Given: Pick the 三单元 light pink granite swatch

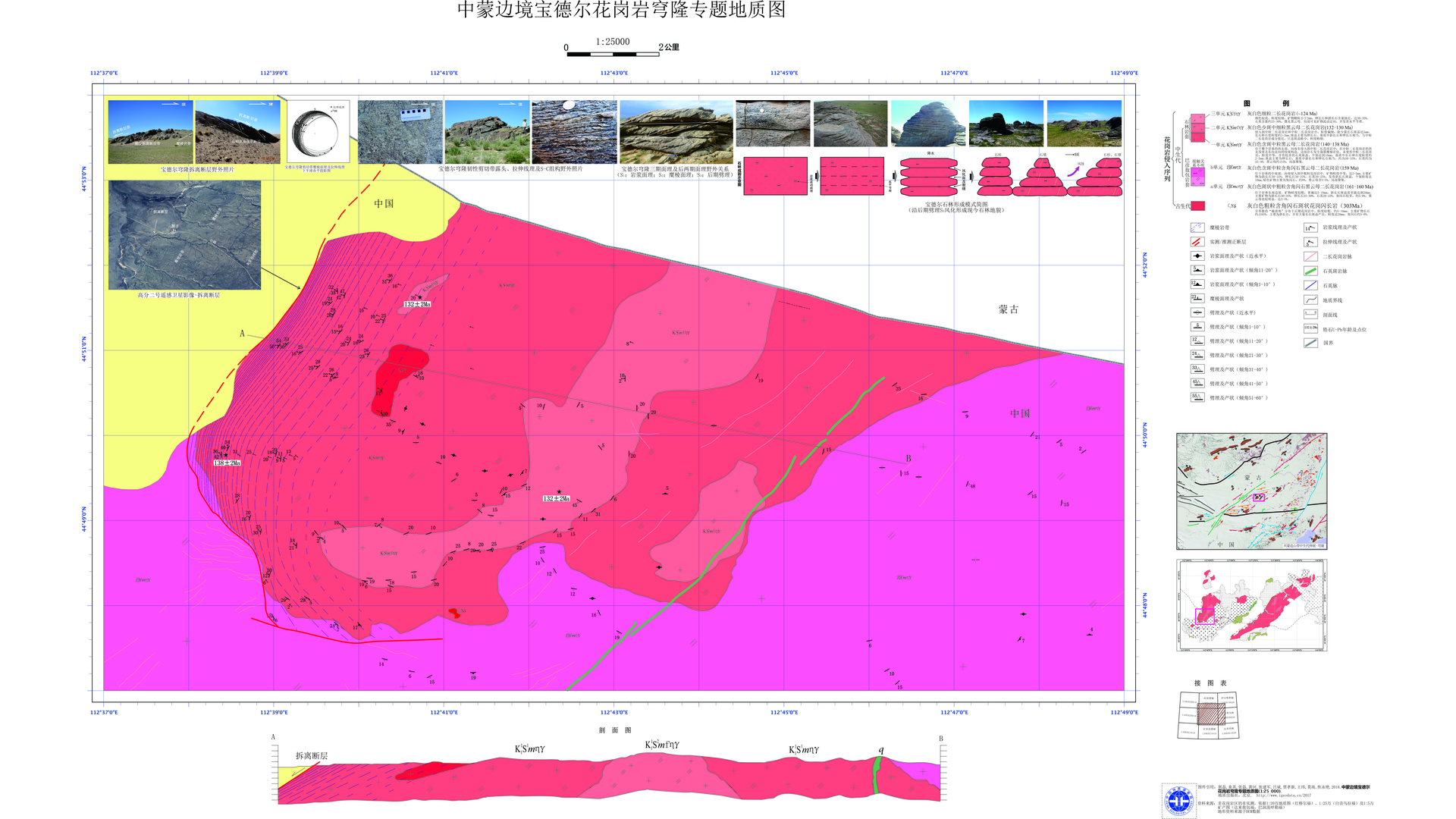Looking at the screenshot, I should point(1197,118).
